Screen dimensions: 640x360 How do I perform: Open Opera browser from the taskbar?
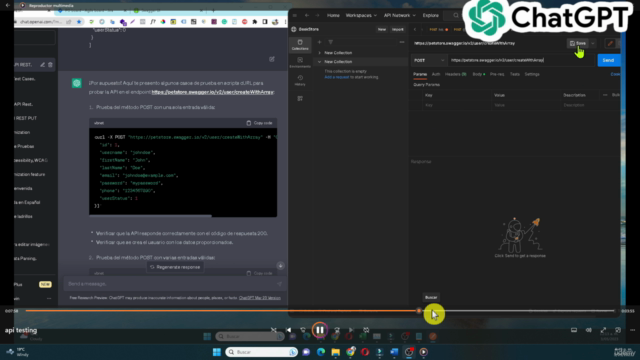pyautogui.click(x=365, y=352)
